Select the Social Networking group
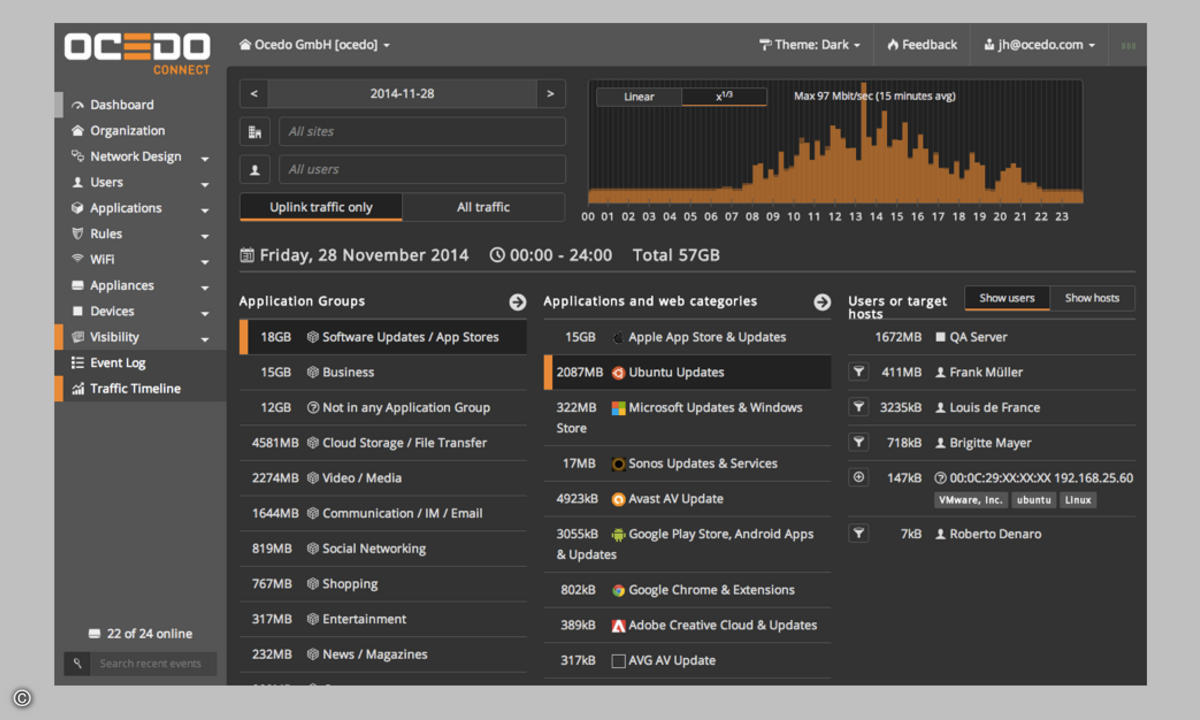 383,549
